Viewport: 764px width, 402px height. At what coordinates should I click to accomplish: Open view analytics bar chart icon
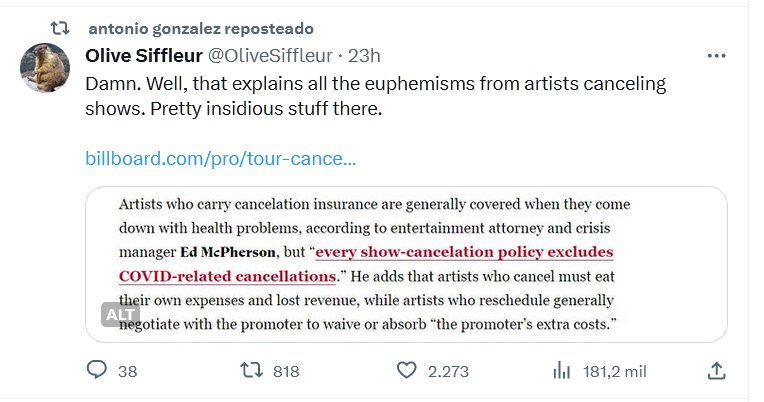coord(562,371)
